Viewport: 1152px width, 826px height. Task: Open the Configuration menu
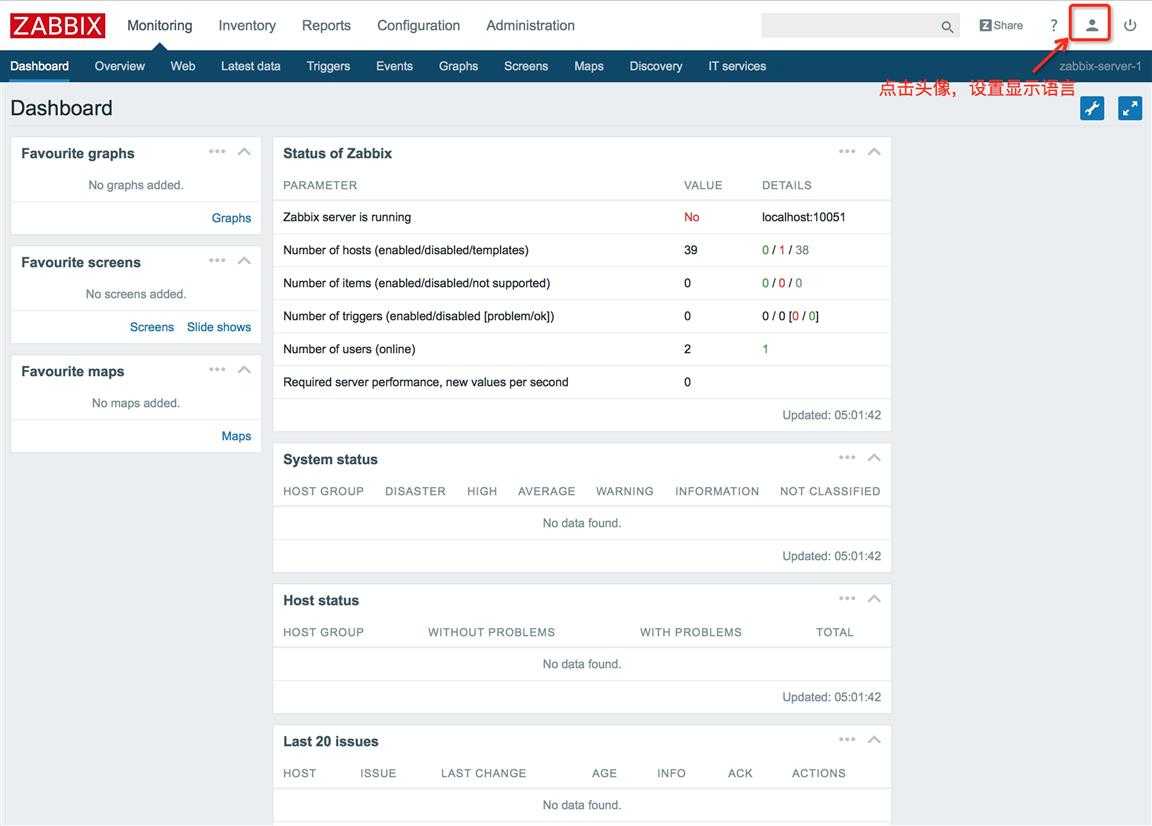pyautogui.click(x=418, y=26)
